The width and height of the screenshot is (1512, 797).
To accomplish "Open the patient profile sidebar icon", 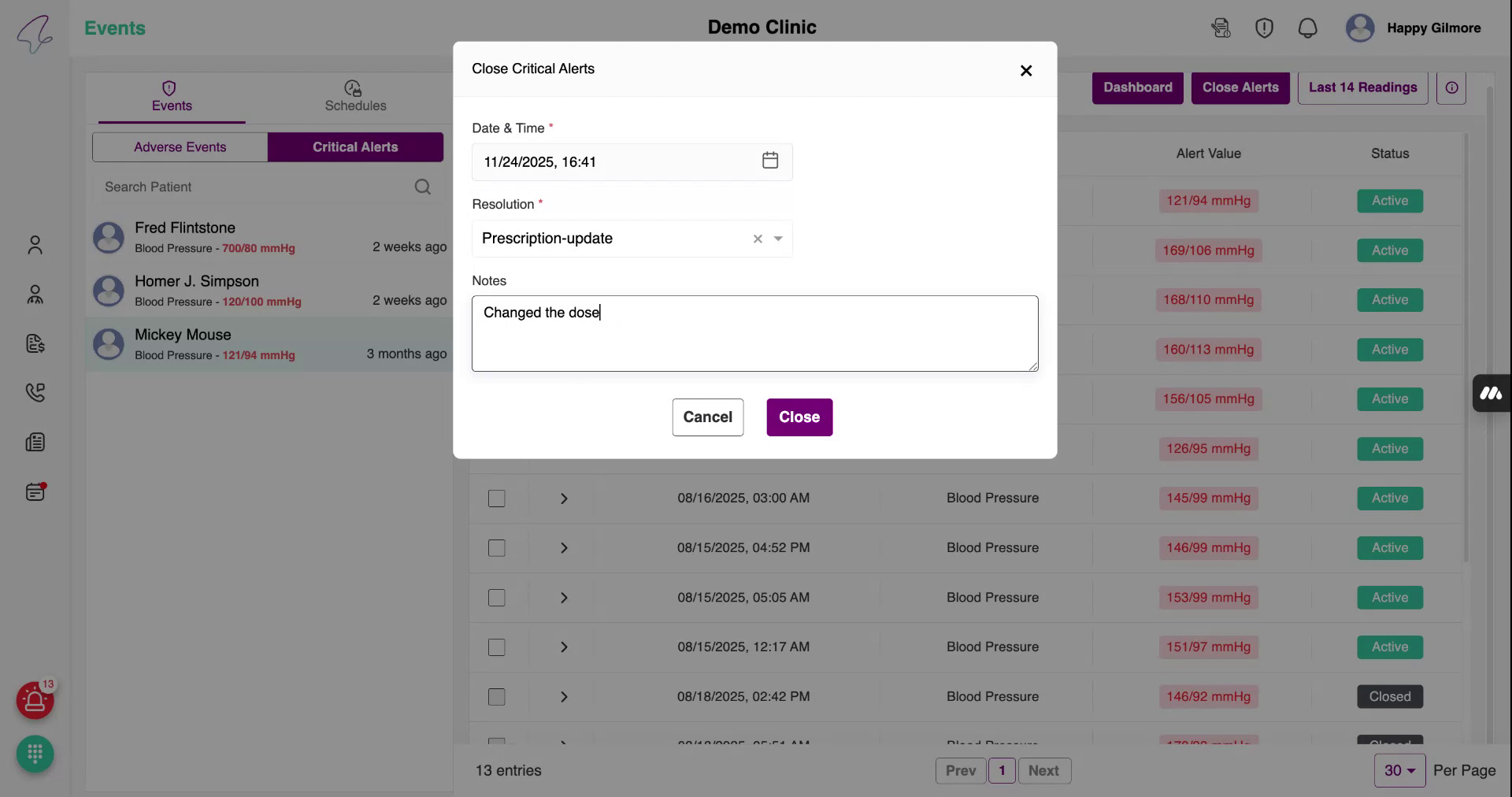I will (x=35, y=245).
